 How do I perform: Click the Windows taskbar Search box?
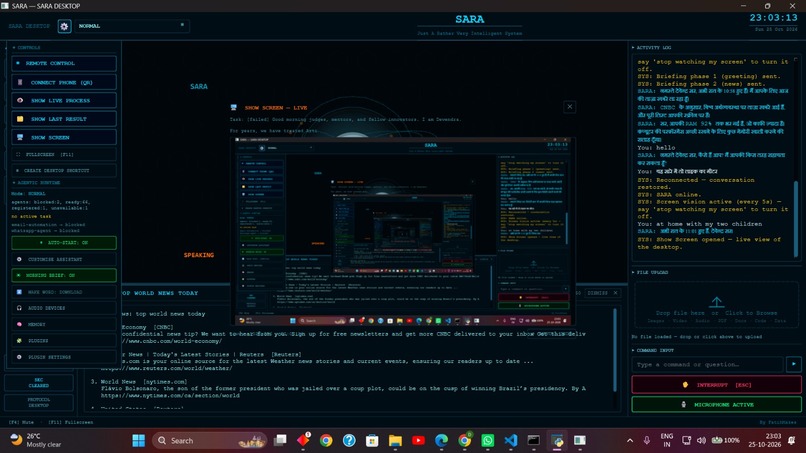pos(210,441)
